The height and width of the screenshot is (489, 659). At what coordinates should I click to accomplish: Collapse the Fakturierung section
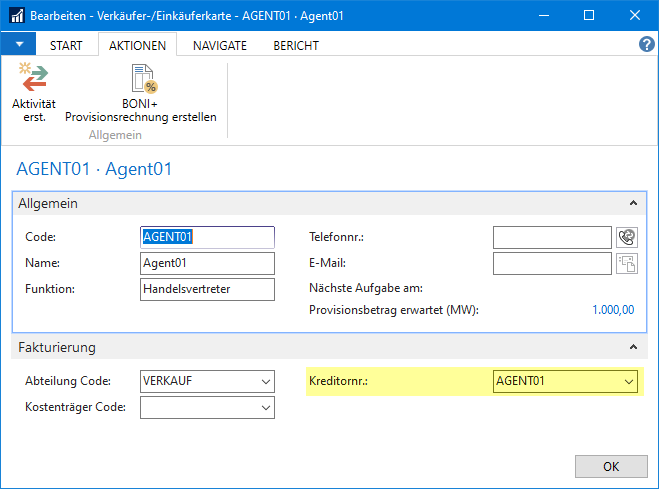pos(632,347)
